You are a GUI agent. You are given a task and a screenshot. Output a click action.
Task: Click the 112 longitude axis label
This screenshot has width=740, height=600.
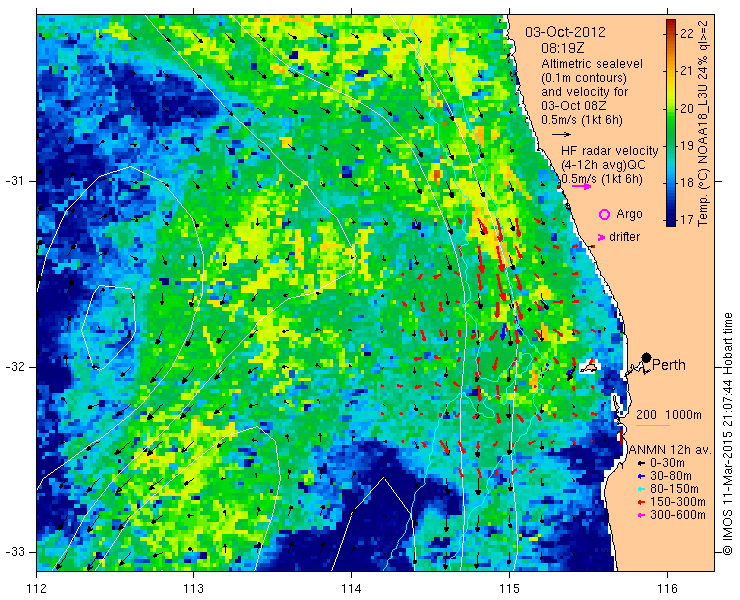click(37, 589)
